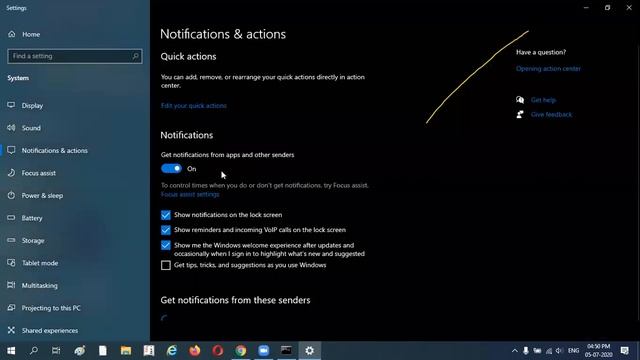This screenshot has height=360, width=640.
Task: Click the Give feedback link
Action: (551, 115)
